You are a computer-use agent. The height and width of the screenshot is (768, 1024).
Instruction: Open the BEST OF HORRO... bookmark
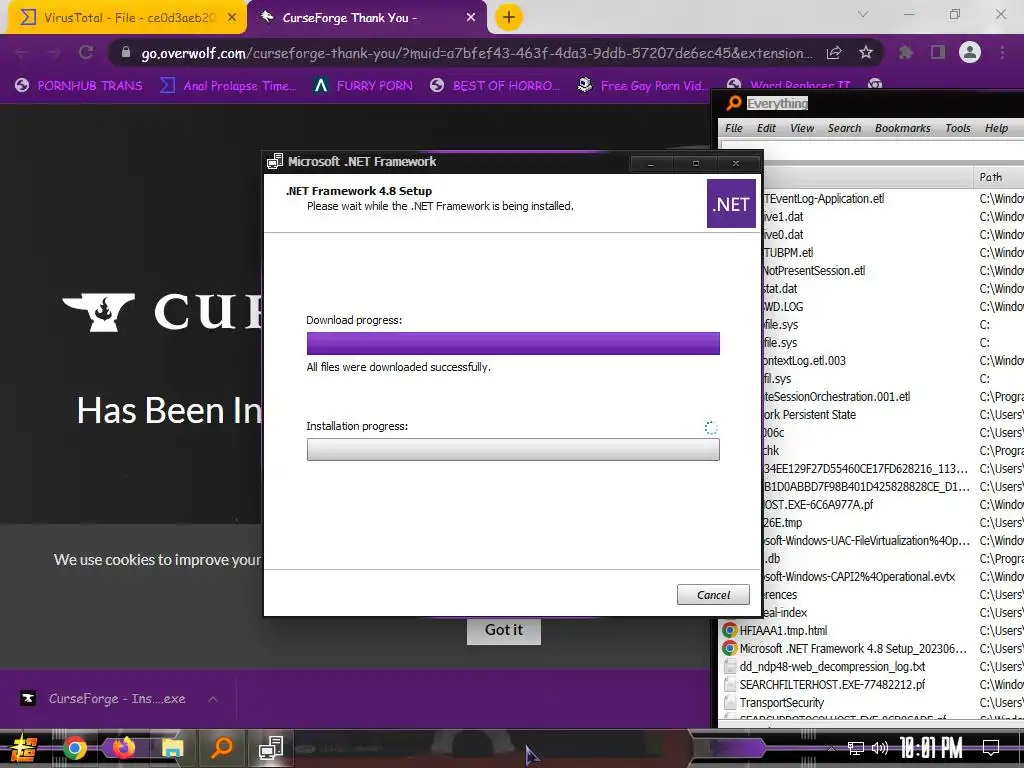[495, 86]
